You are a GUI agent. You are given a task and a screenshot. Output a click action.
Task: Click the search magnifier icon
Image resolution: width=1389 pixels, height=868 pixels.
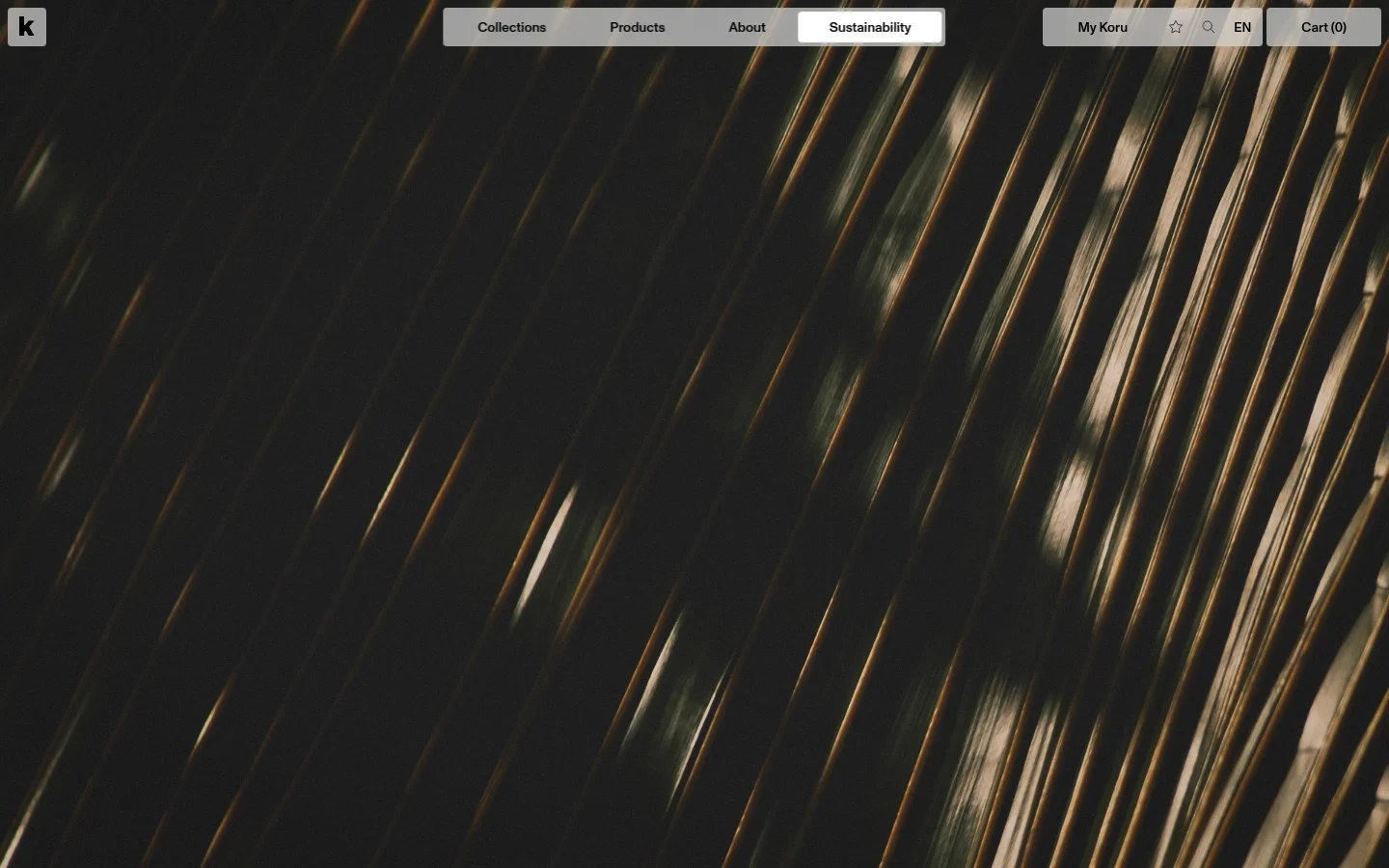coord(1209,27)
